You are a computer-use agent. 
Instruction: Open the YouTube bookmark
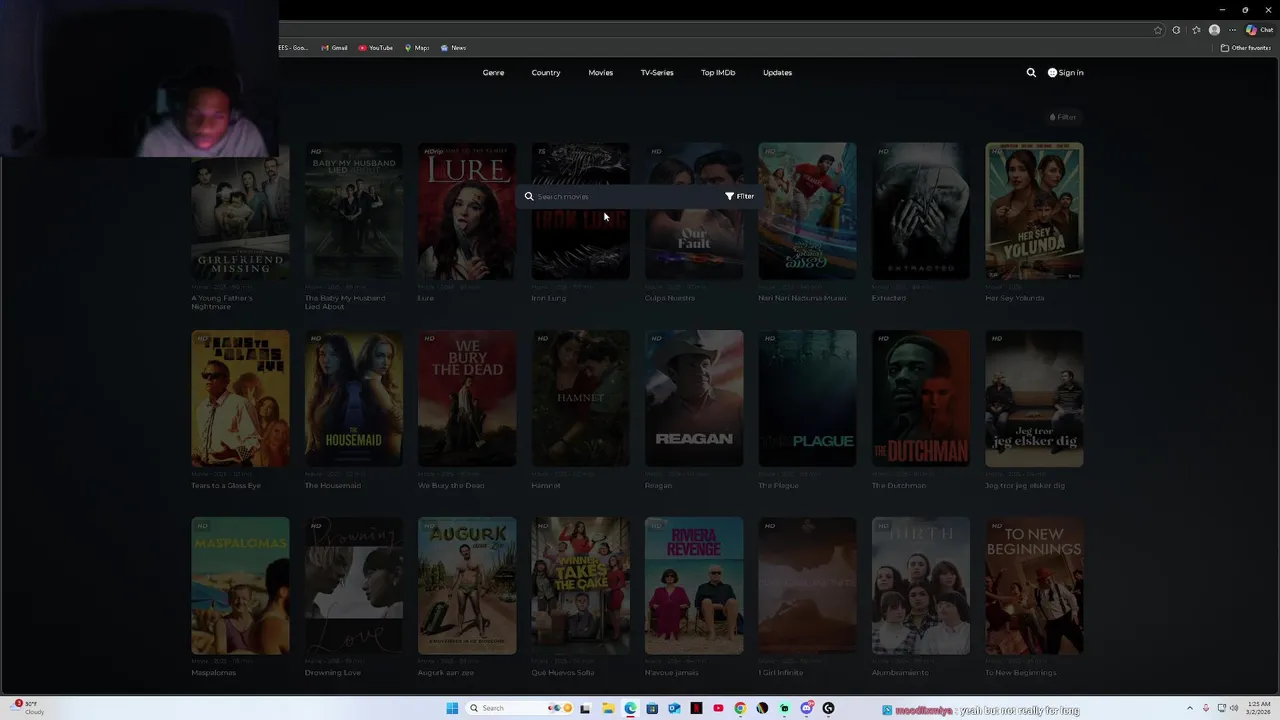click(376, 48)
